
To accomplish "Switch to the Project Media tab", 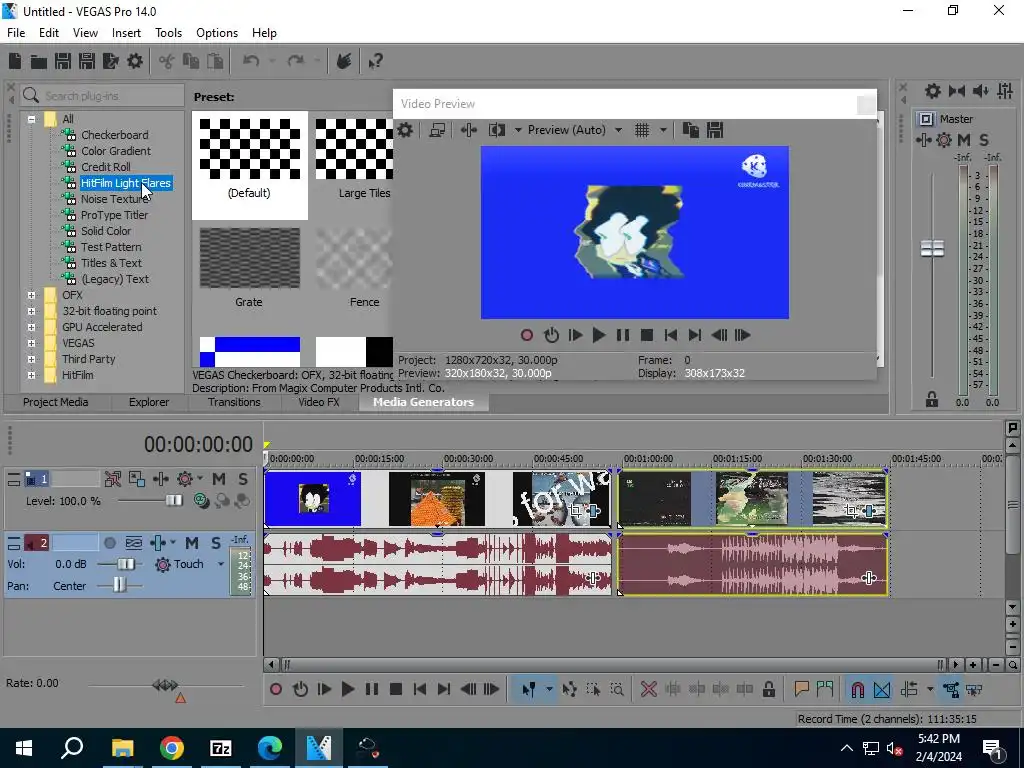I will 56,402.
